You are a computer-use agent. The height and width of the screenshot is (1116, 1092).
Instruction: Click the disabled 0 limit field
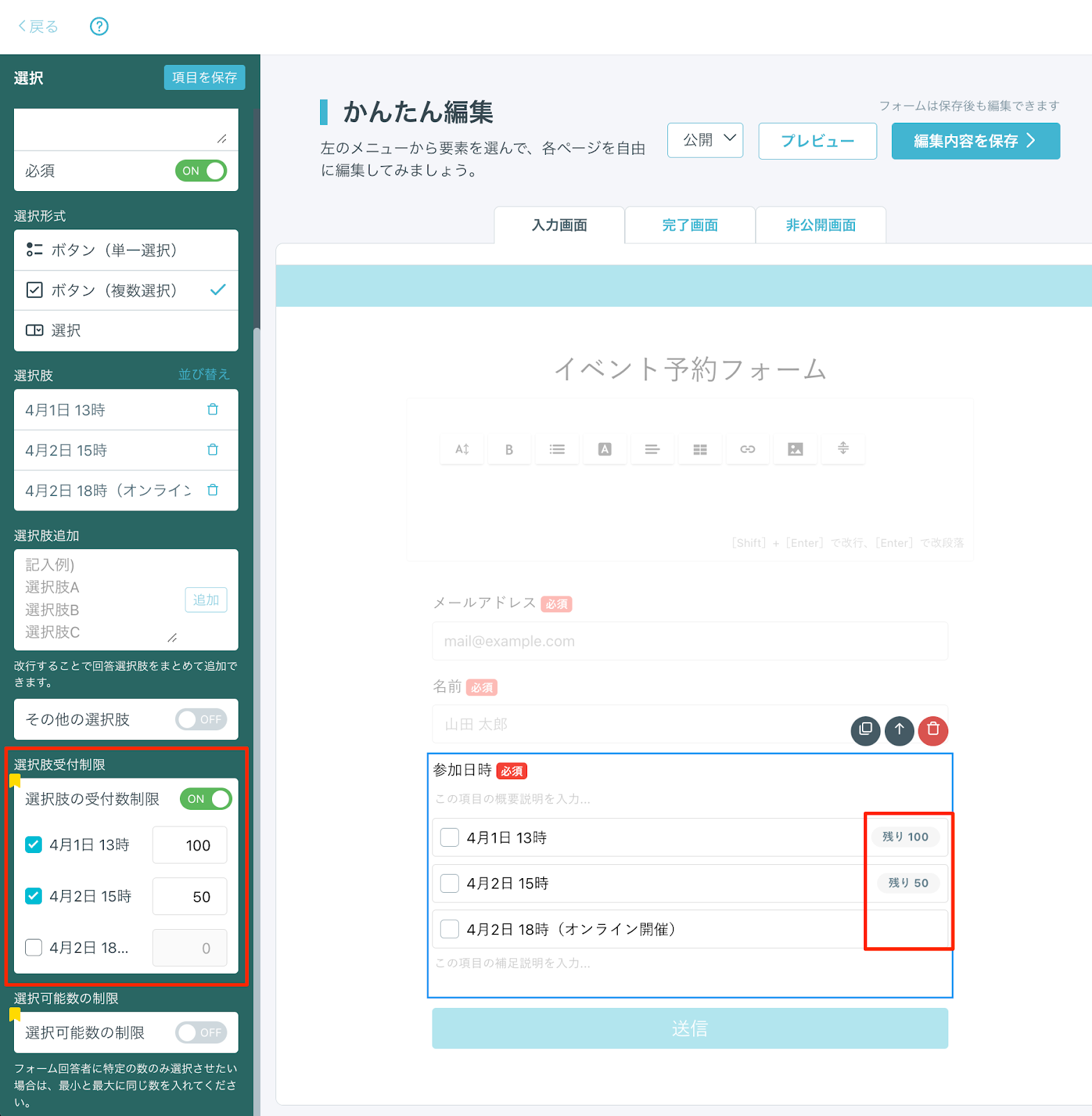click(x=190, y=948)
